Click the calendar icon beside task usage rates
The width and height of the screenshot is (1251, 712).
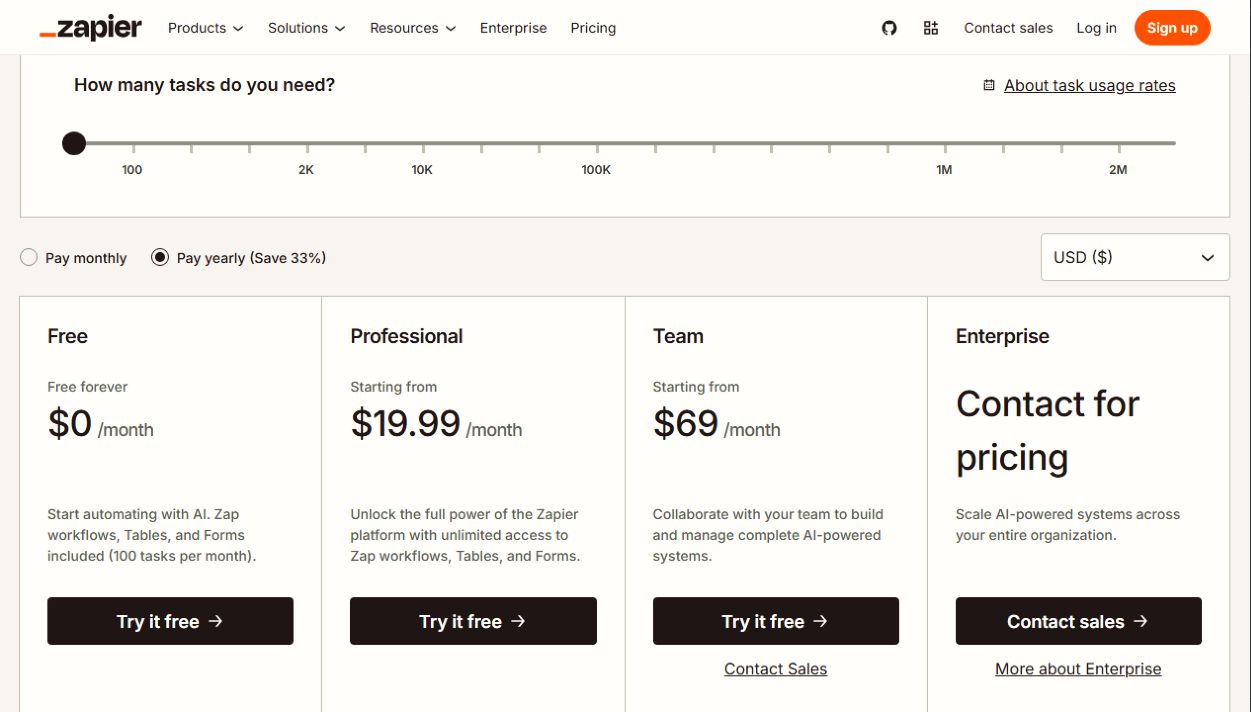(x=989, y=85)
